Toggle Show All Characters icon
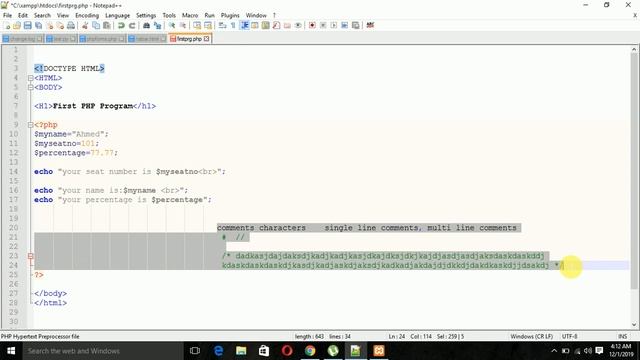 click(x=233, y=26)
